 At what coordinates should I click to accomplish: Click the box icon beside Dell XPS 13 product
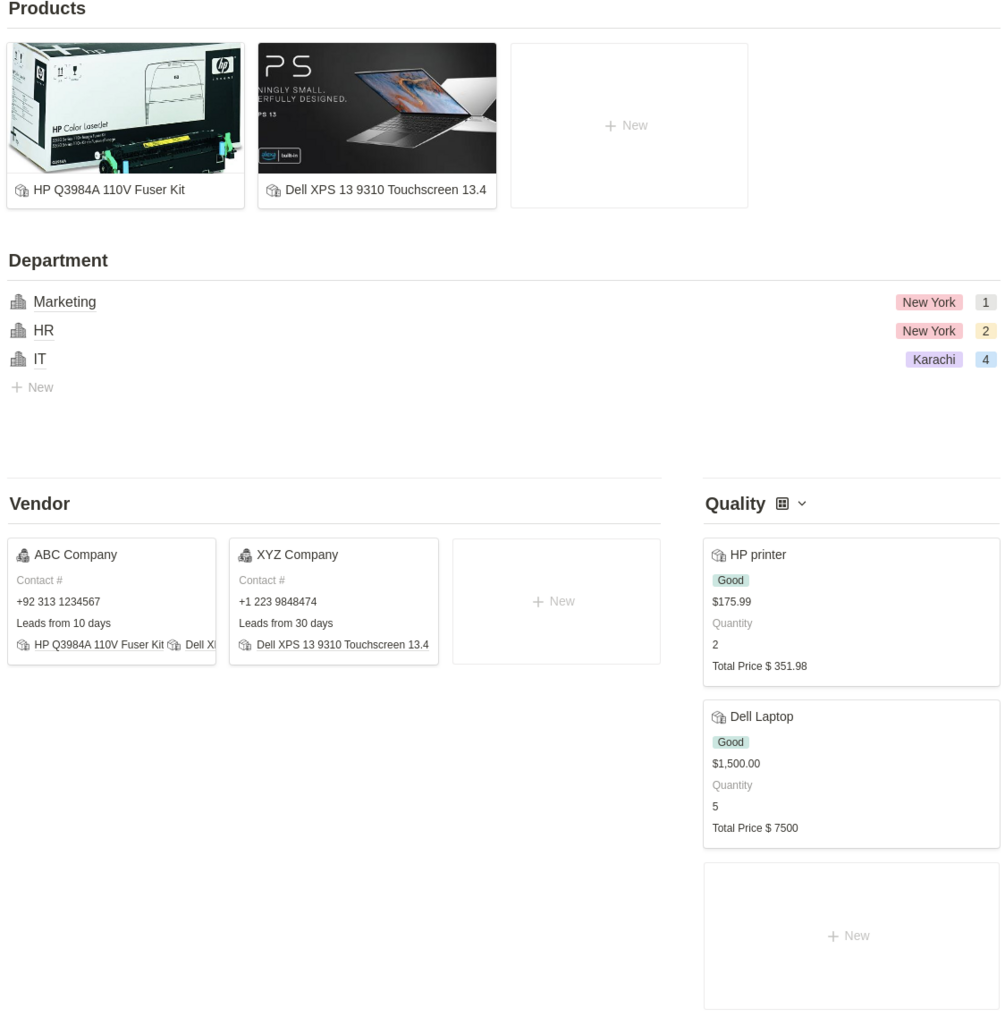tap(274, 190)
